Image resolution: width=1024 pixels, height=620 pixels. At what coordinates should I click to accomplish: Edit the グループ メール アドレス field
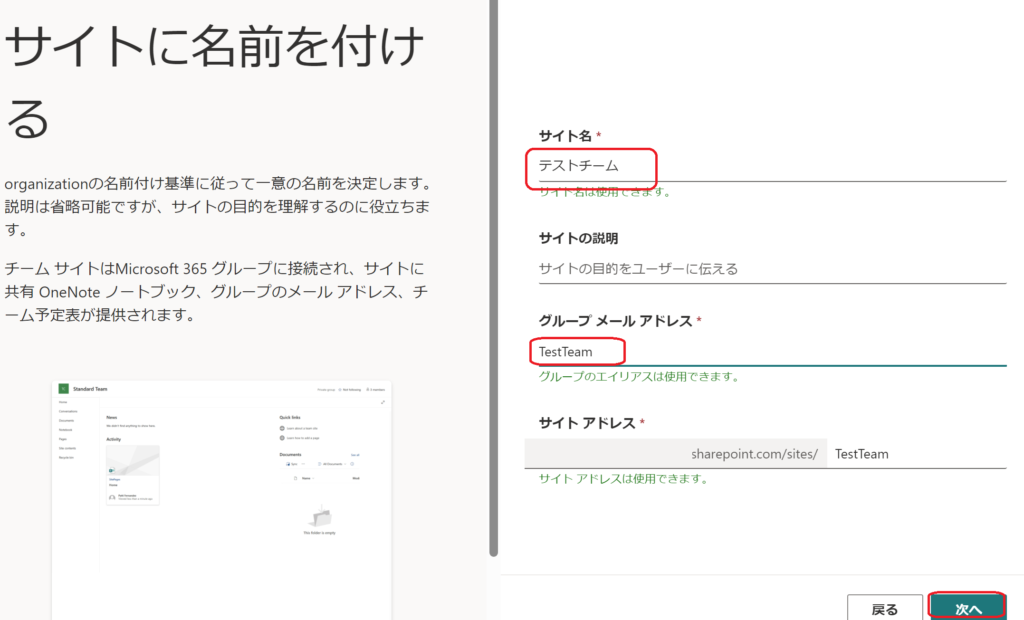click(765, 351)
